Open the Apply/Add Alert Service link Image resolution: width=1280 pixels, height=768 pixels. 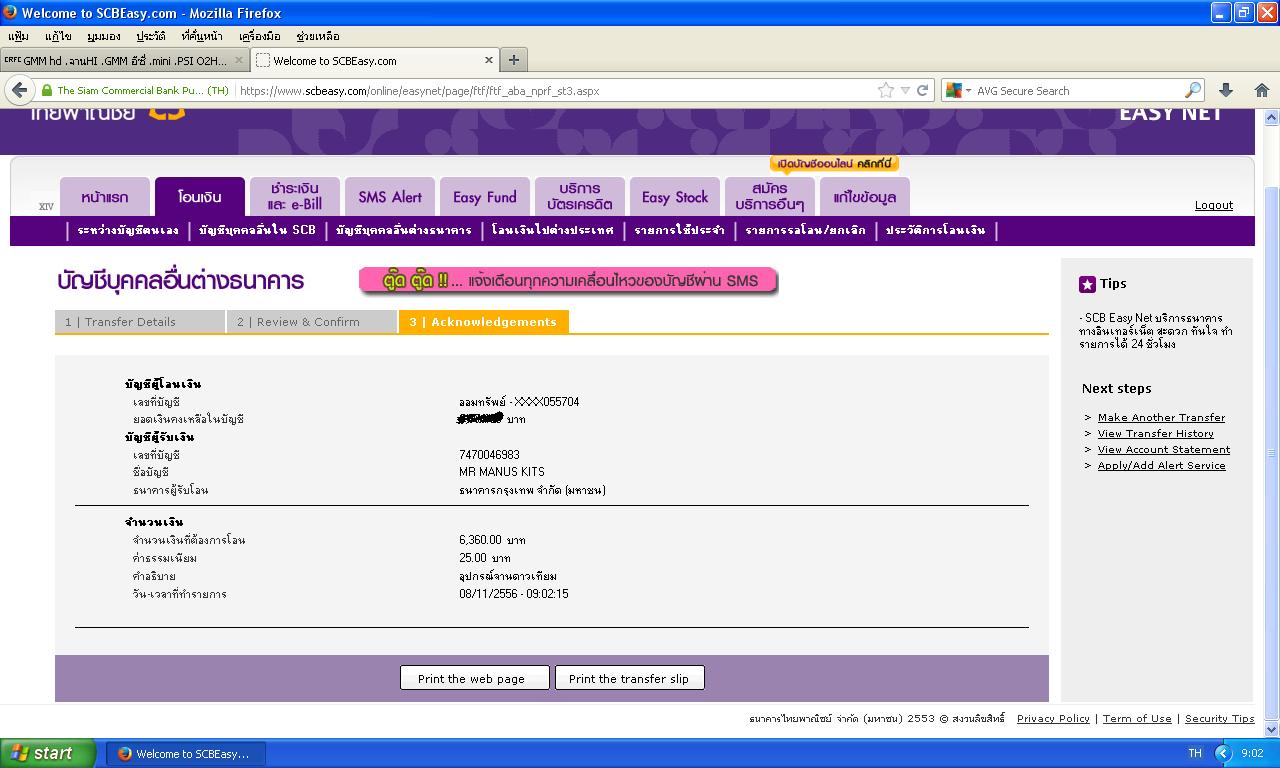tap(1161, 465)
